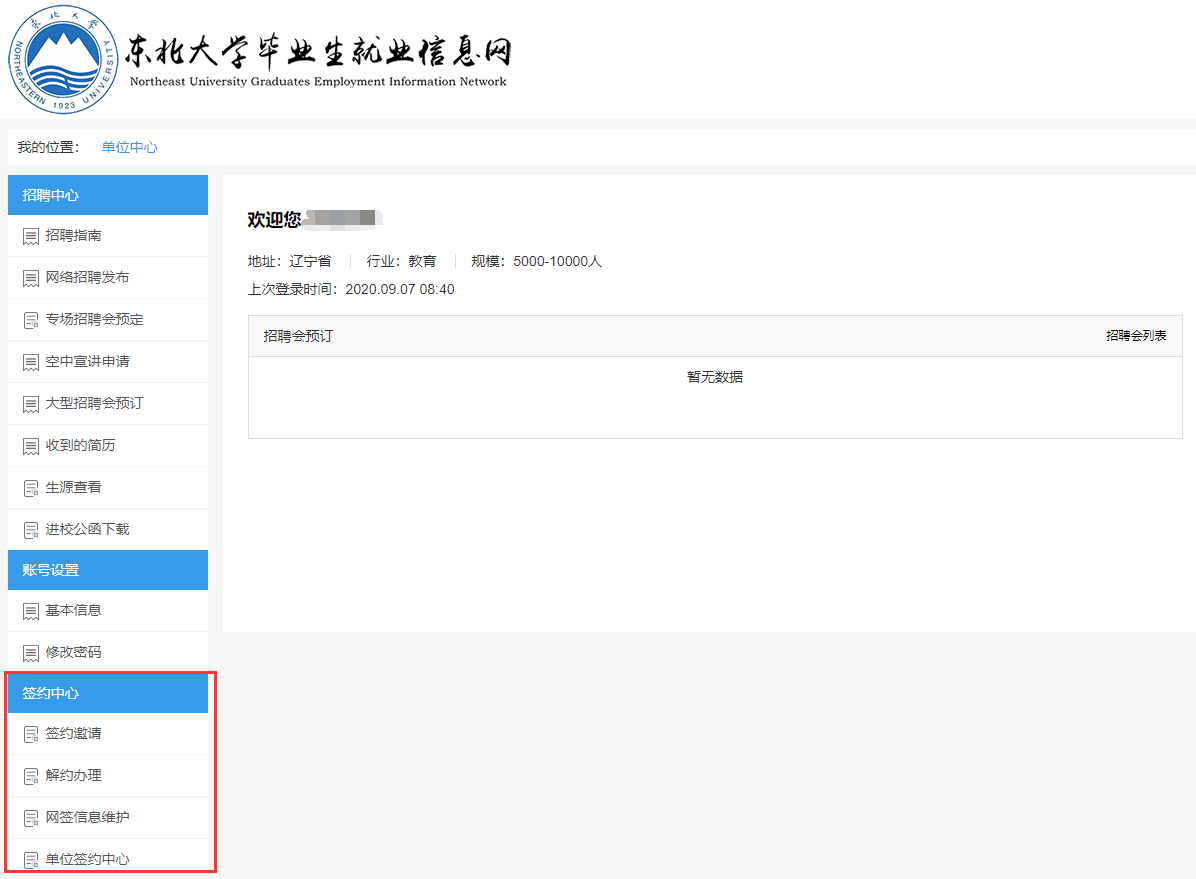
Task: Go to 修改密码
Action: (x=108, y=652)
